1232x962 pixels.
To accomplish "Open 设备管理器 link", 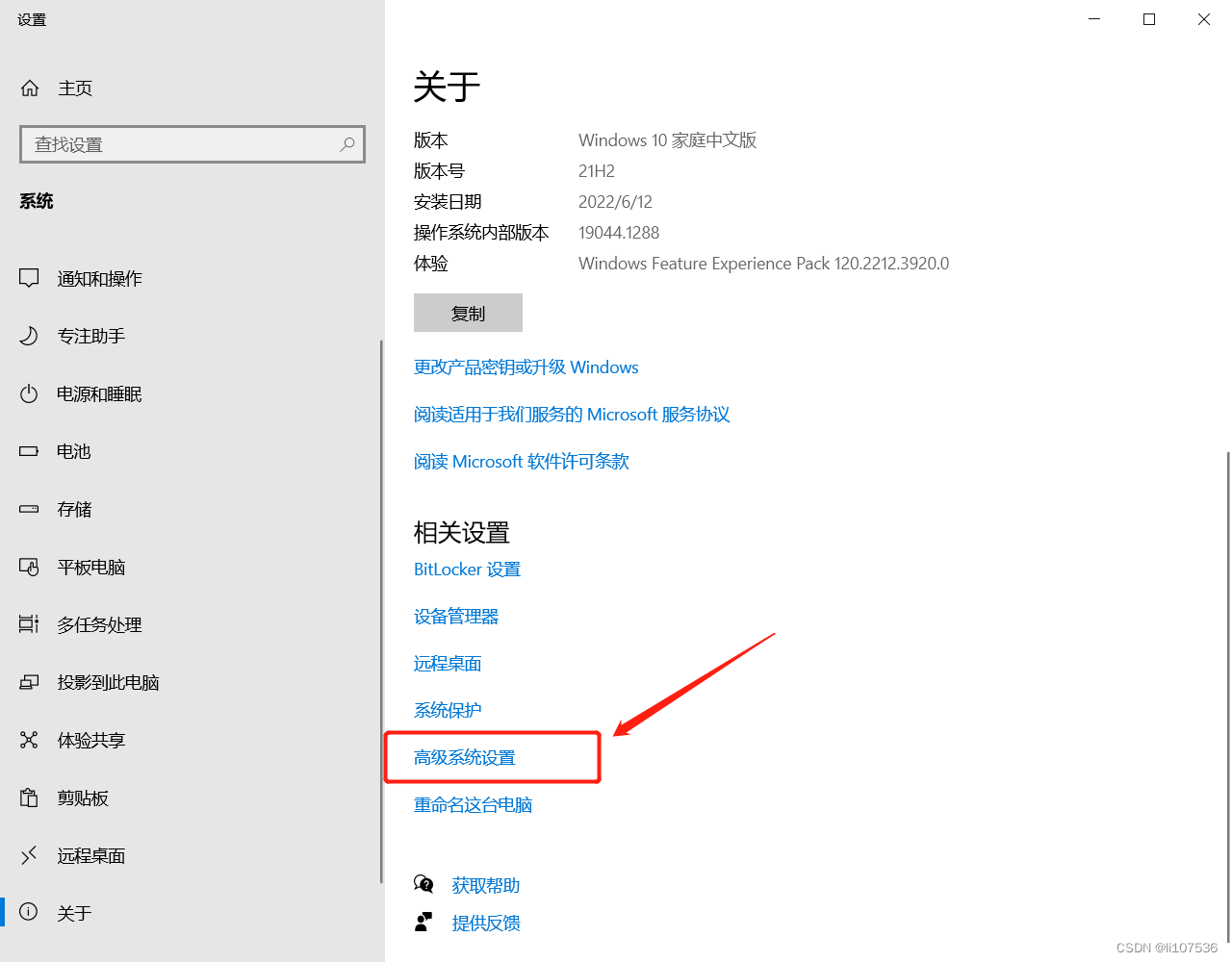I will pos(456,617).
